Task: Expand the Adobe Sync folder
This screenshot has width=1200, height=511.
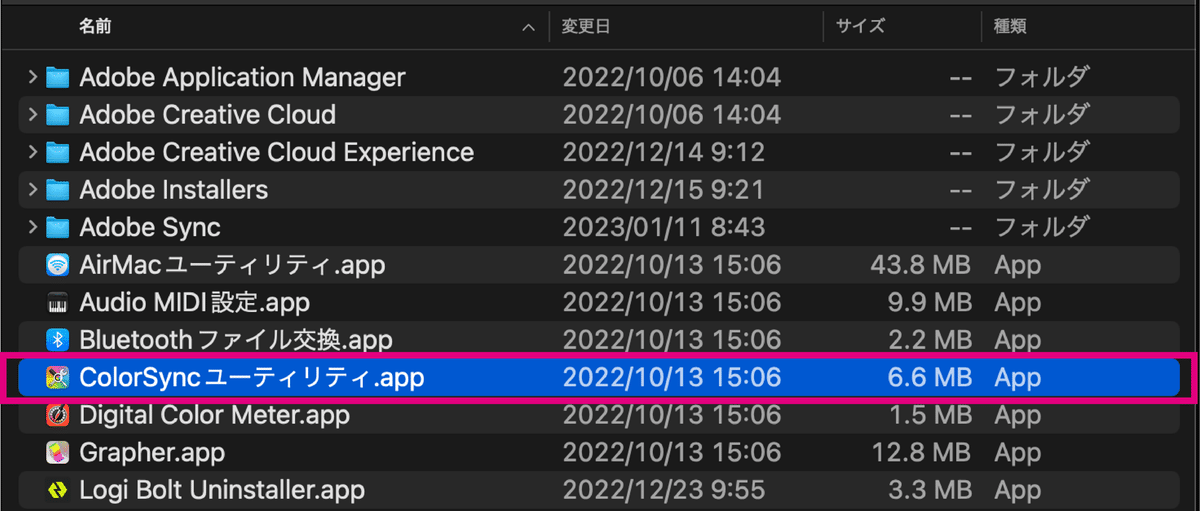Action: pos(33,228)
